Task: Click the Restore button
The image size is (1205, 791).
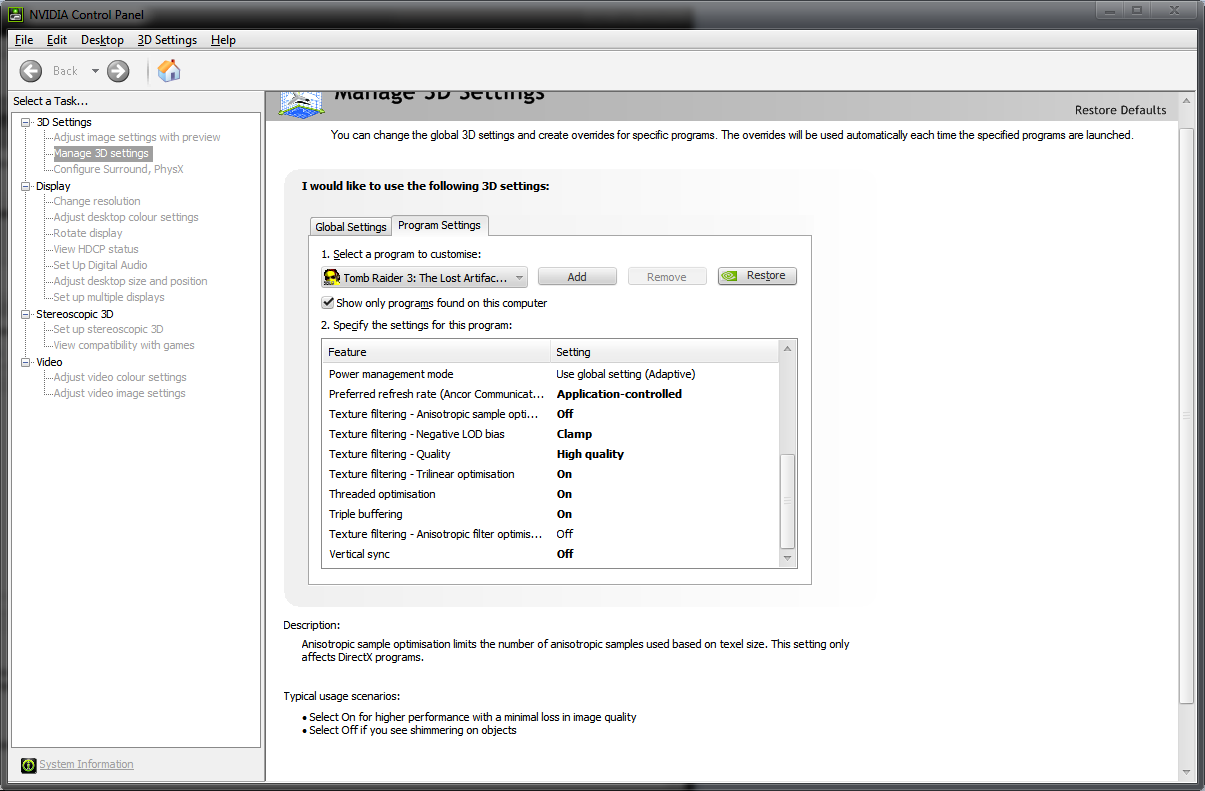Action: [x=757, y=276]
